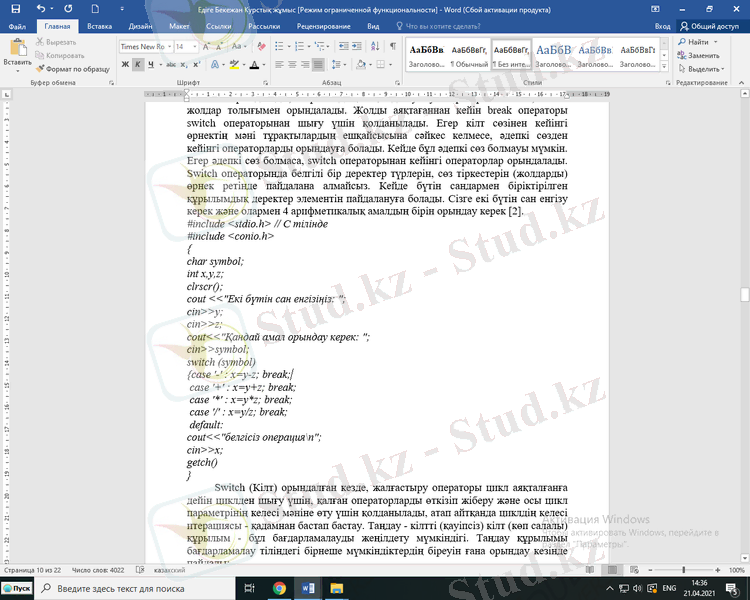Copy the selection with Копировать
Screen dimensions: 750x600
[60, 56]
